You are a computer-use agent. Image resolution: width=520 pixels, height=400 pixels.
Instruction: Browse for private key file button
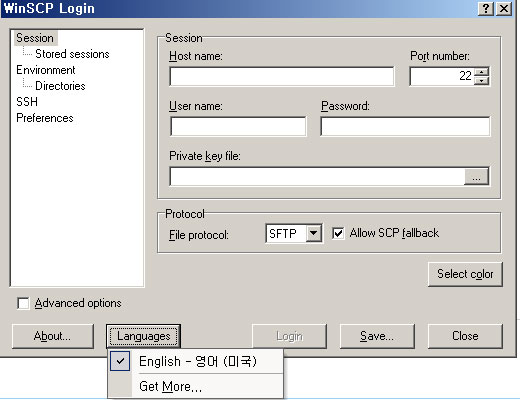476,176
